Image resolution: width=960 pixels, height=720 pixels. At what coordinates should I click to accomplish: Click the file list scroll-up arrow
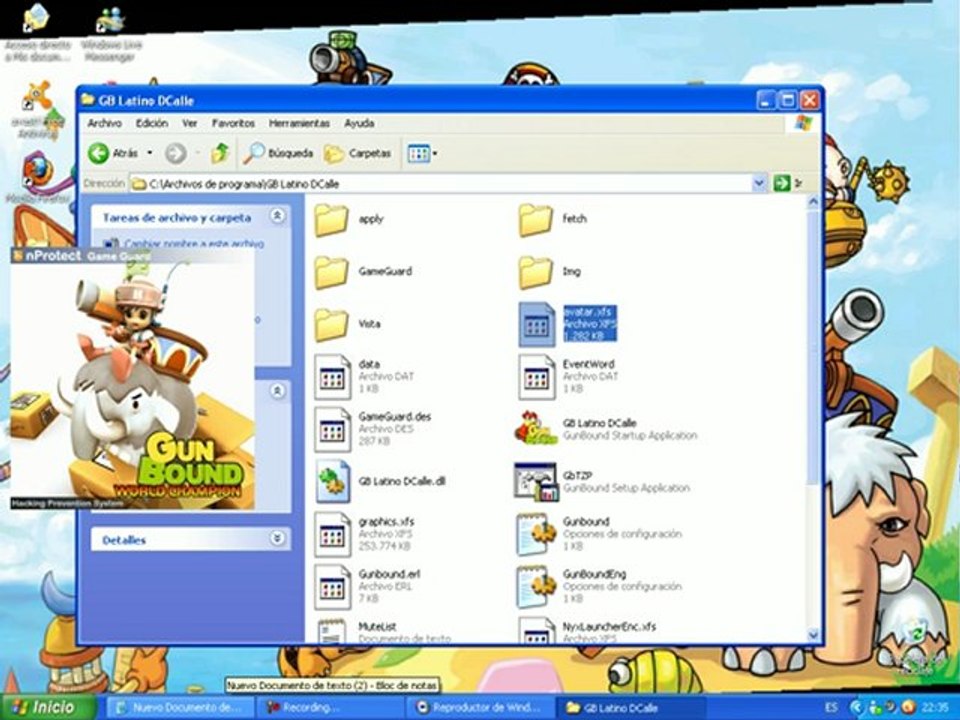[x=813, y=201]
